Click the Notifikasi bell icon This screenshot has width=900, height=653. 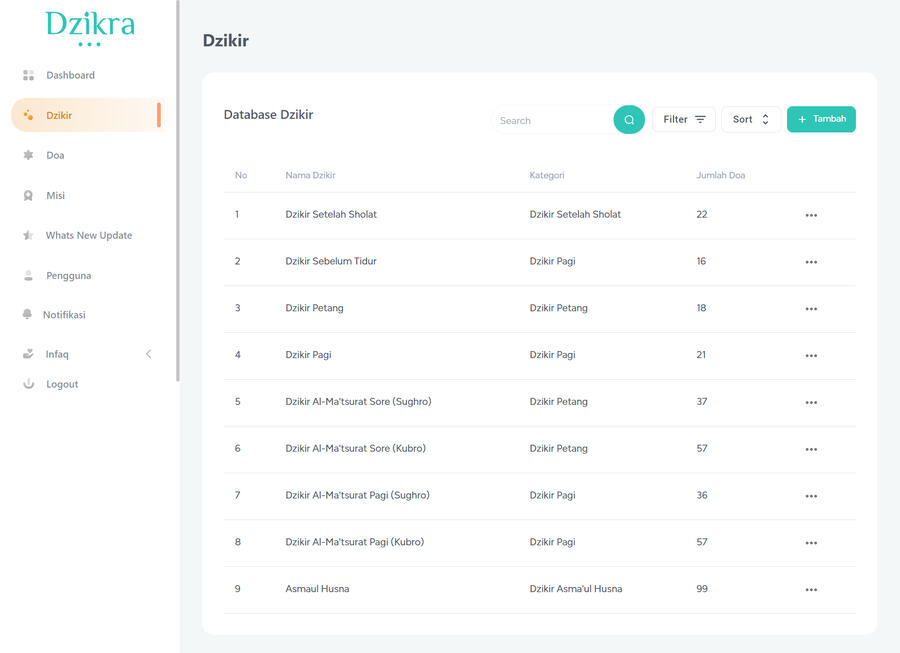coord(28,315)
